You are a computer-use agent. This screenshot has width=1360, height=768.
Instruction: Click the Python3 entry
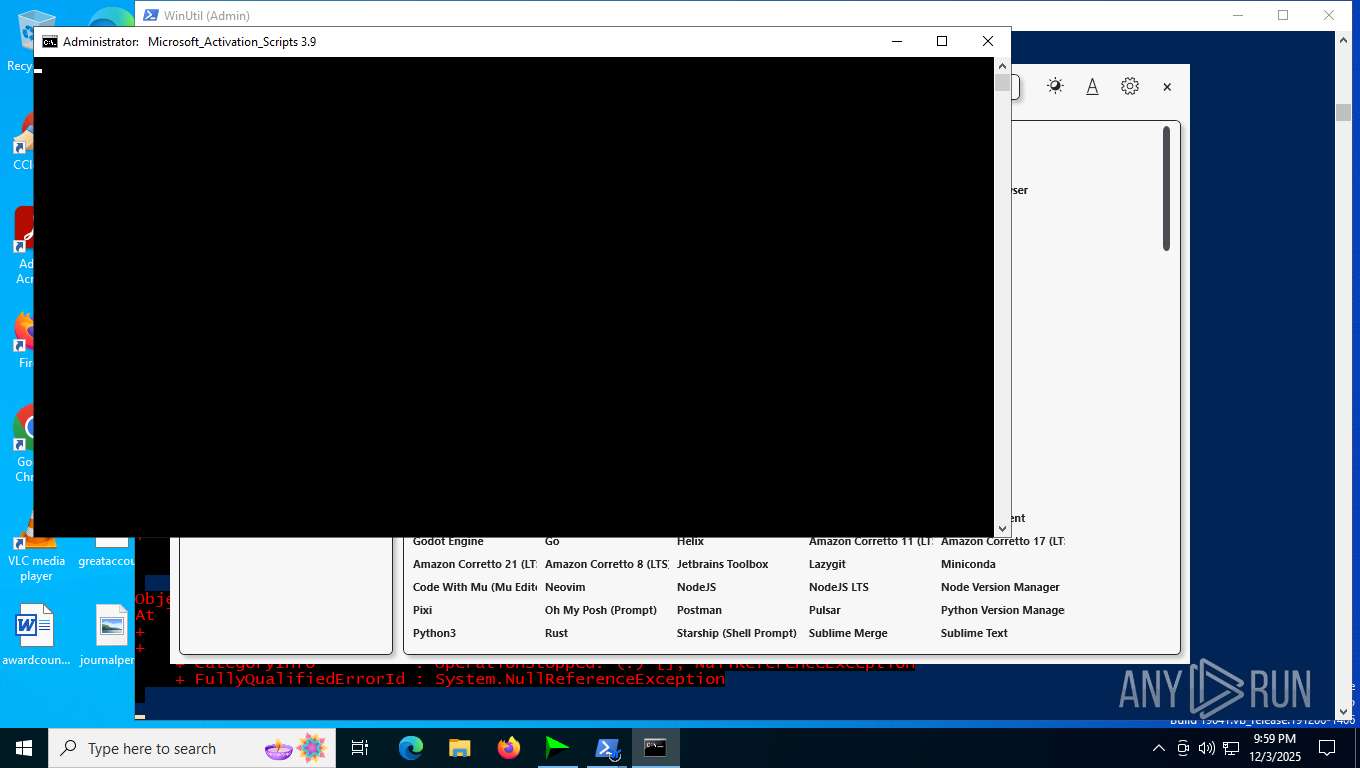(434, 633)
